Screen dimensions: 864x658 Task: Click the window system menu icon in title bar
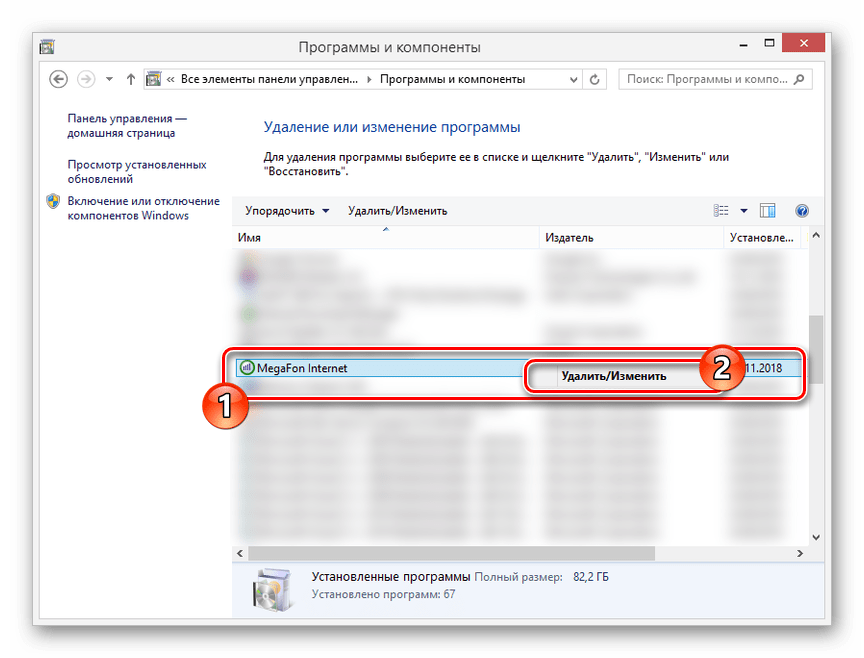pyautogui.click(x=47, y=47)
